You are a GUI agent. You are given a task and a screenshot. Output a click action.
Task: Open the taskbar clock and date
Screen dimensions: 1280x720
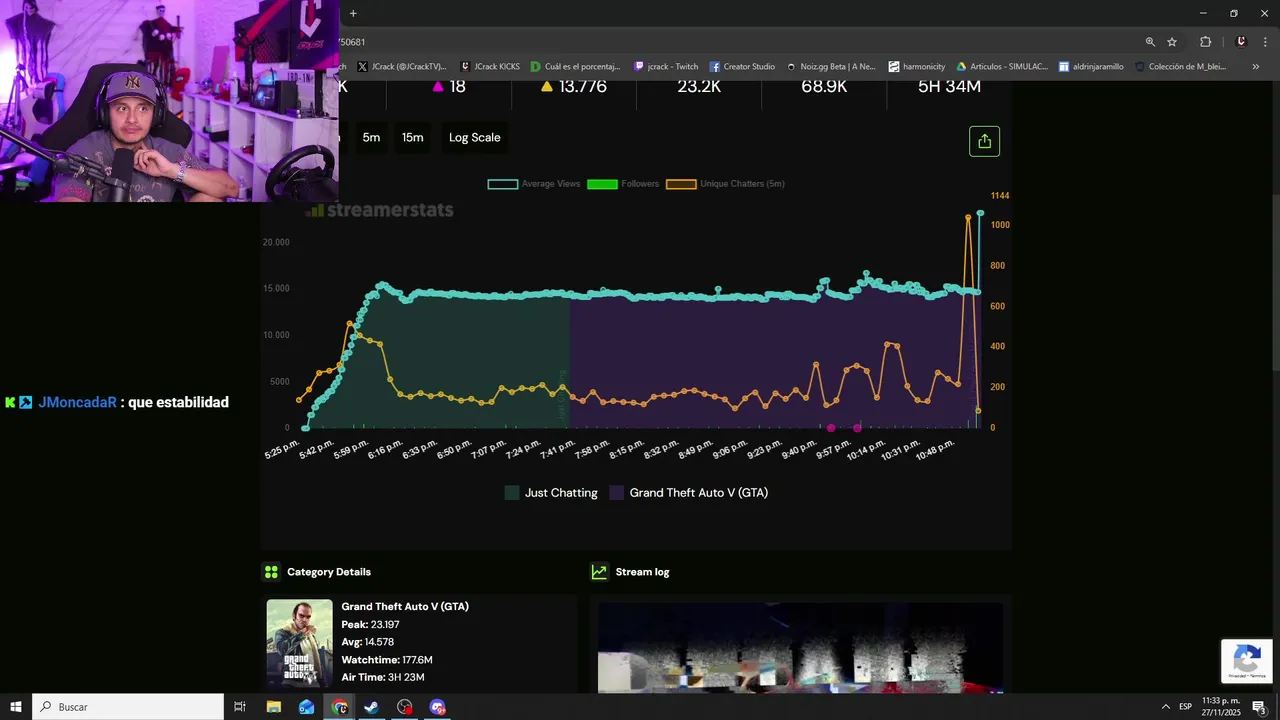[x=1220, y=707]
